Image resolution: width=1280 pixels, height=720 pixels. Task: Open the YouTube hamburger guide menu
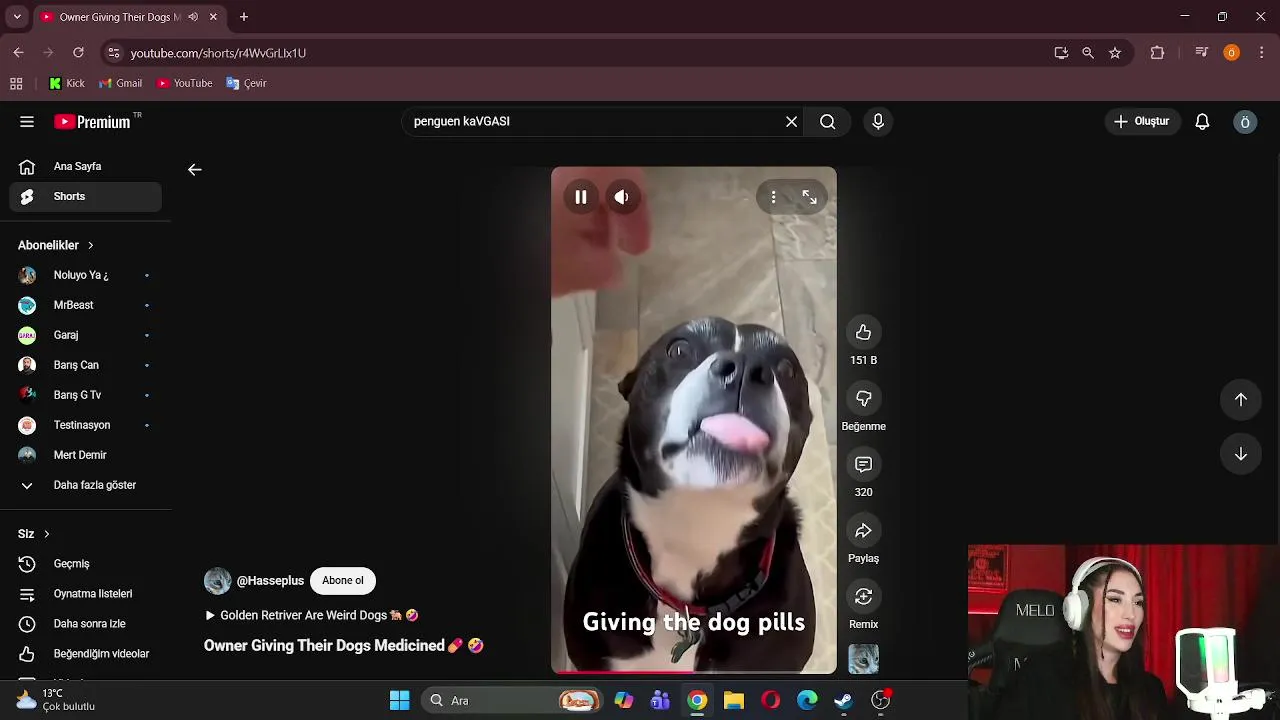(x=27, y=122)
